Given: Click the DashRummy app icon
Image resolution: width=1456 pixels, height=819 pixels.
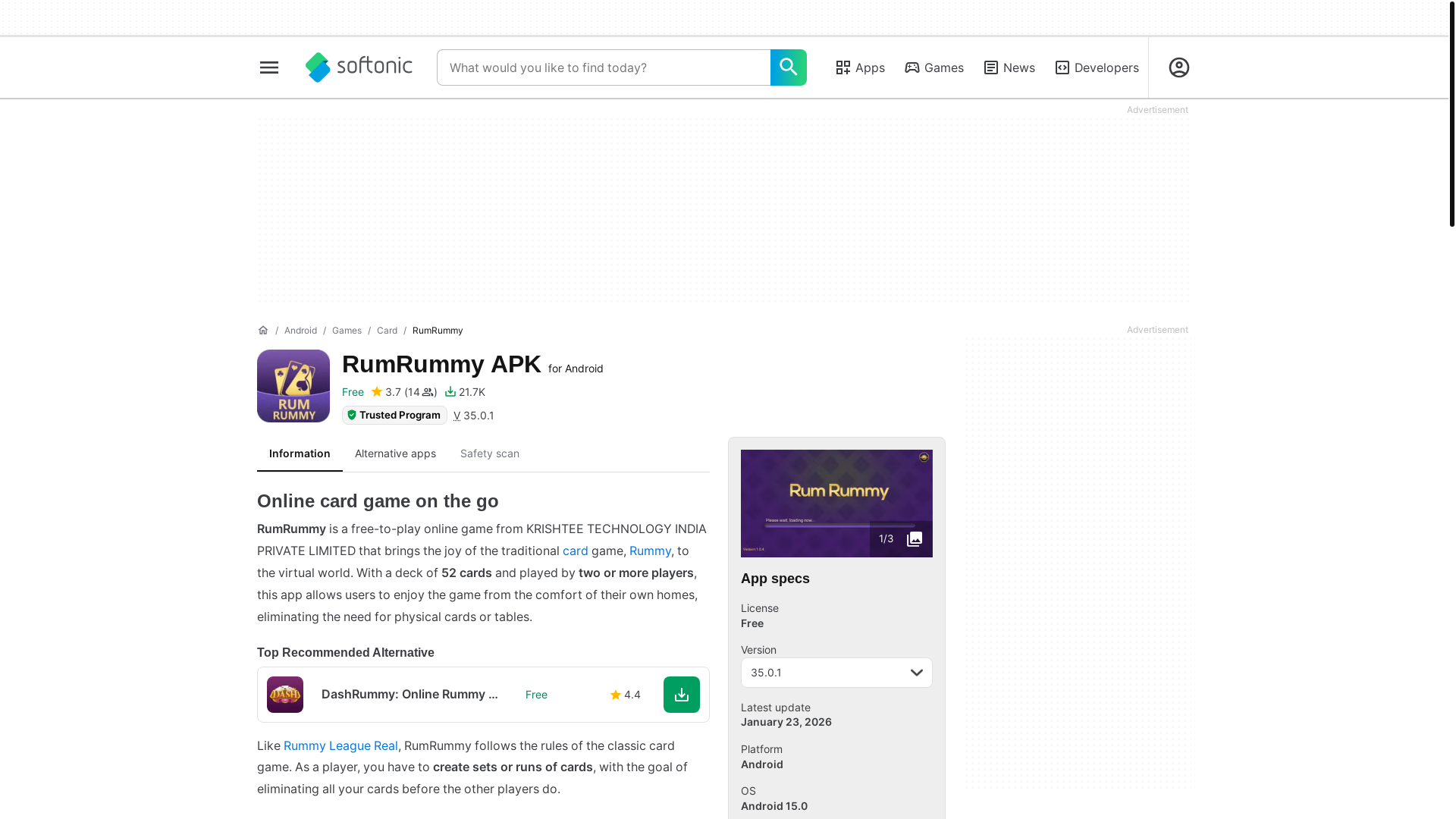Looking at the screenshot, I should click(x=285, y=695).
